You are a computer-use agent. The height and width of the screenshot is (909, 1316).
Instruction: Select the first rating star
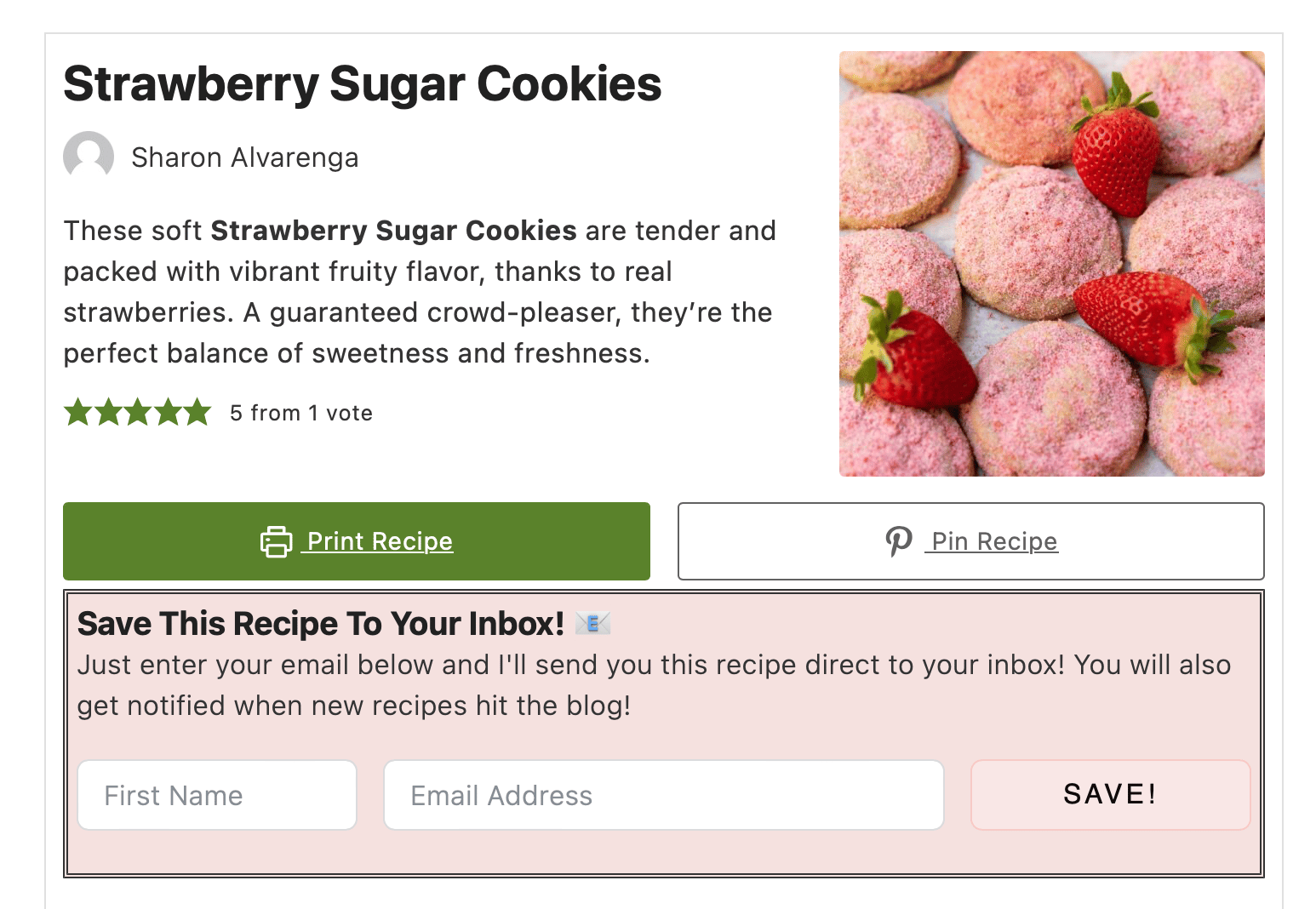click(x=77, y=413)
